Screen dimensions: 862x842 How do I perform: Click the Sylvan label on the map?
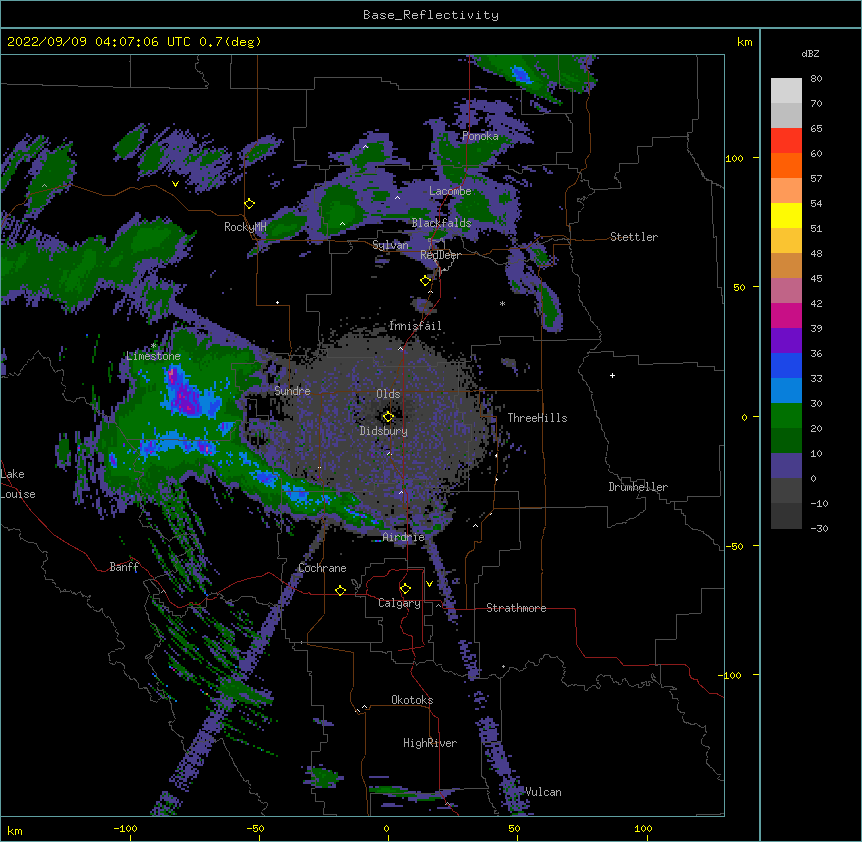pos(390,245)
